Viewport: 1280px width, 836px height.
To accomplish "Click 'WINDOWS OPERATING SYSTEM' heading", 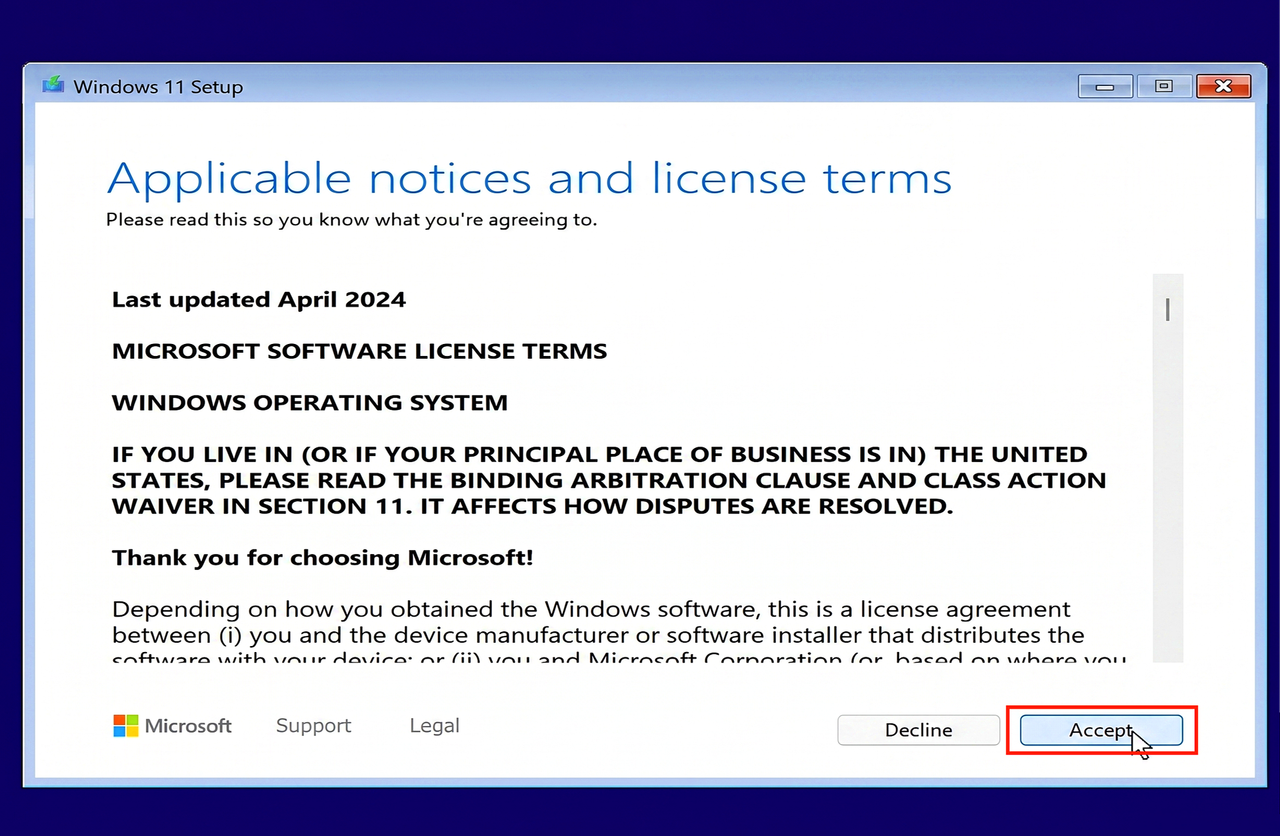I will (310, 403).
